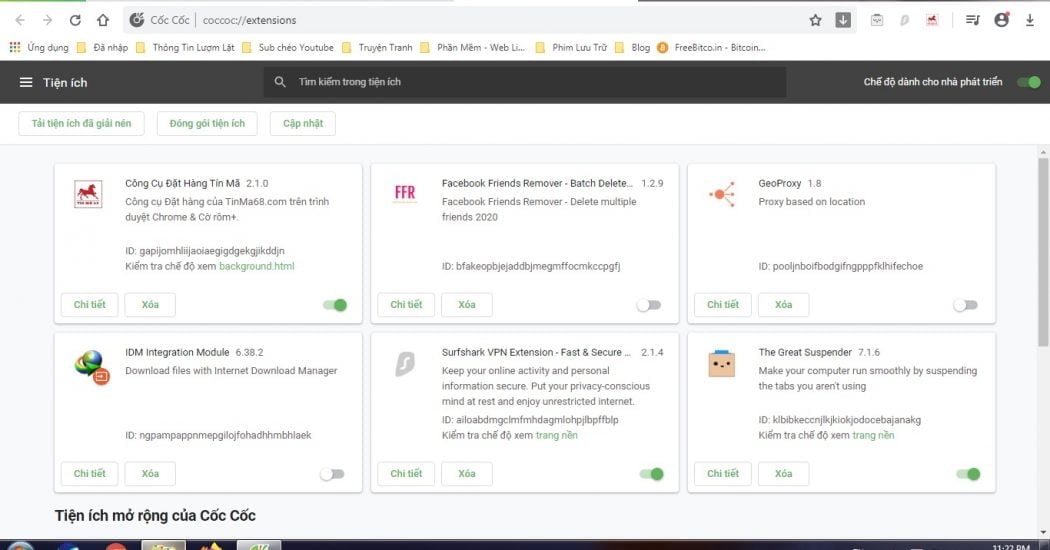Screen dimensions: 1050x550
Task: Enable IDM Integration Module extension
Action: tap(332, 474)
